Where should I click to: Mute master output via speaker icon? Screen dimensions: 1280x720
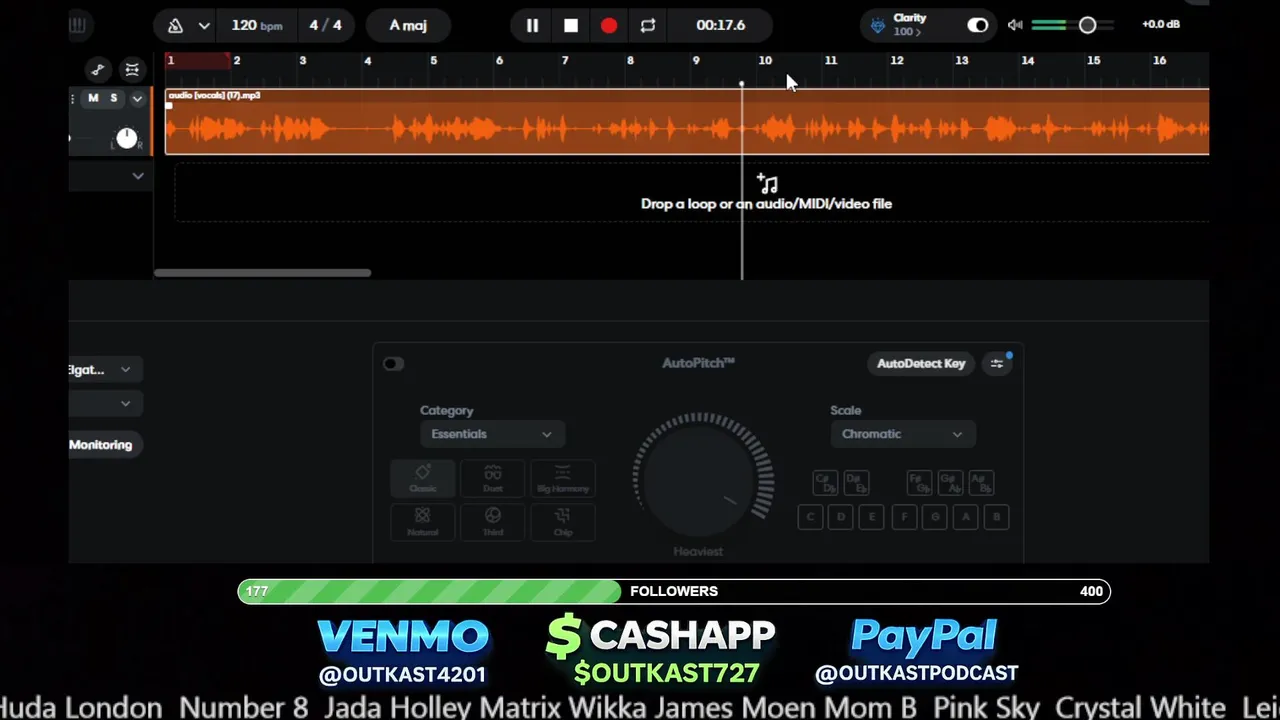click(x=1015, y=25)
